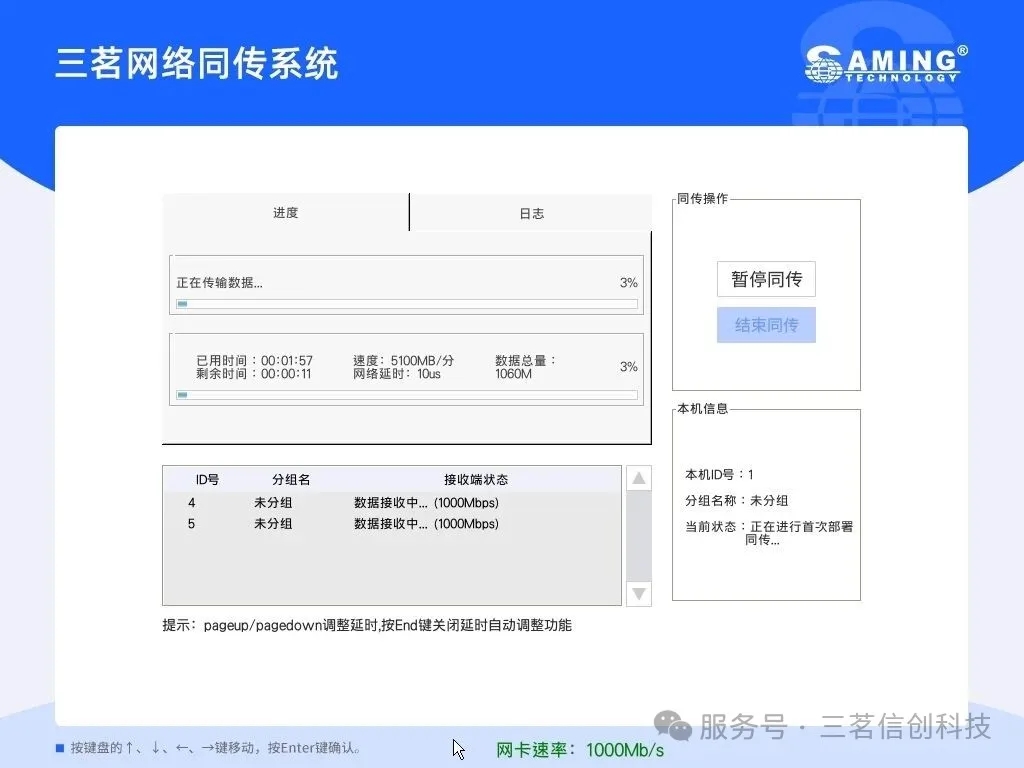Viewport: 1024px width, 768px height.
Task: Click the 结束同传 button
Action: (766, 325)
